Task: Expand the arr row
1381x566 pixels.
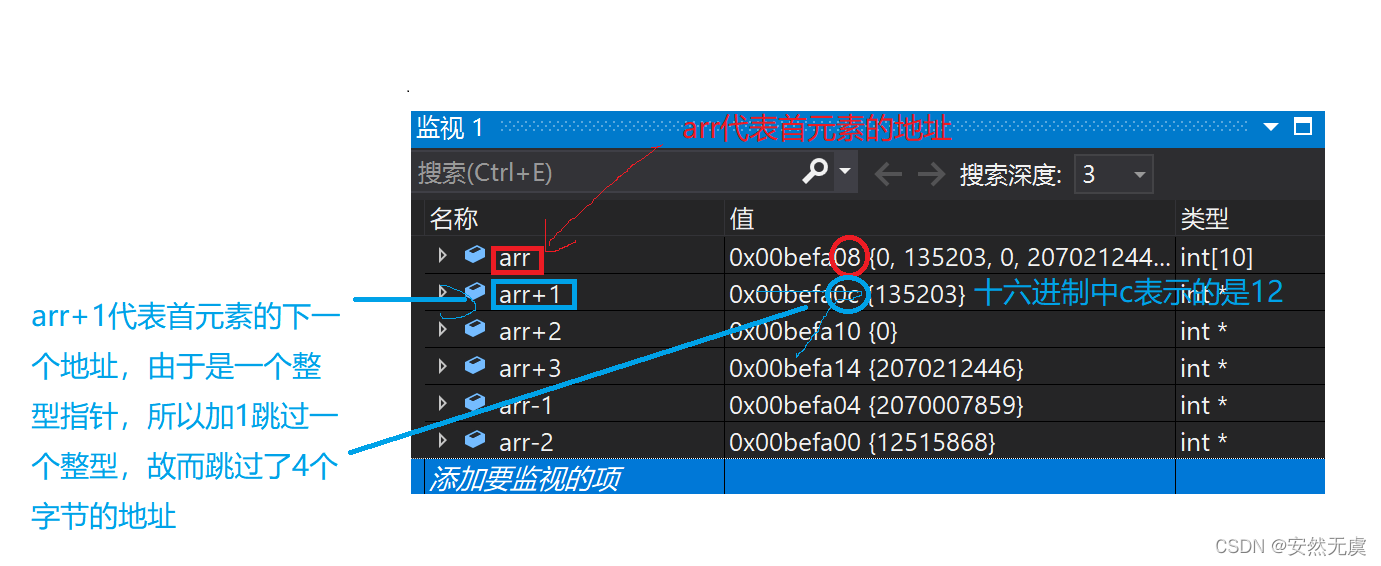Action: tap(442, 256)
